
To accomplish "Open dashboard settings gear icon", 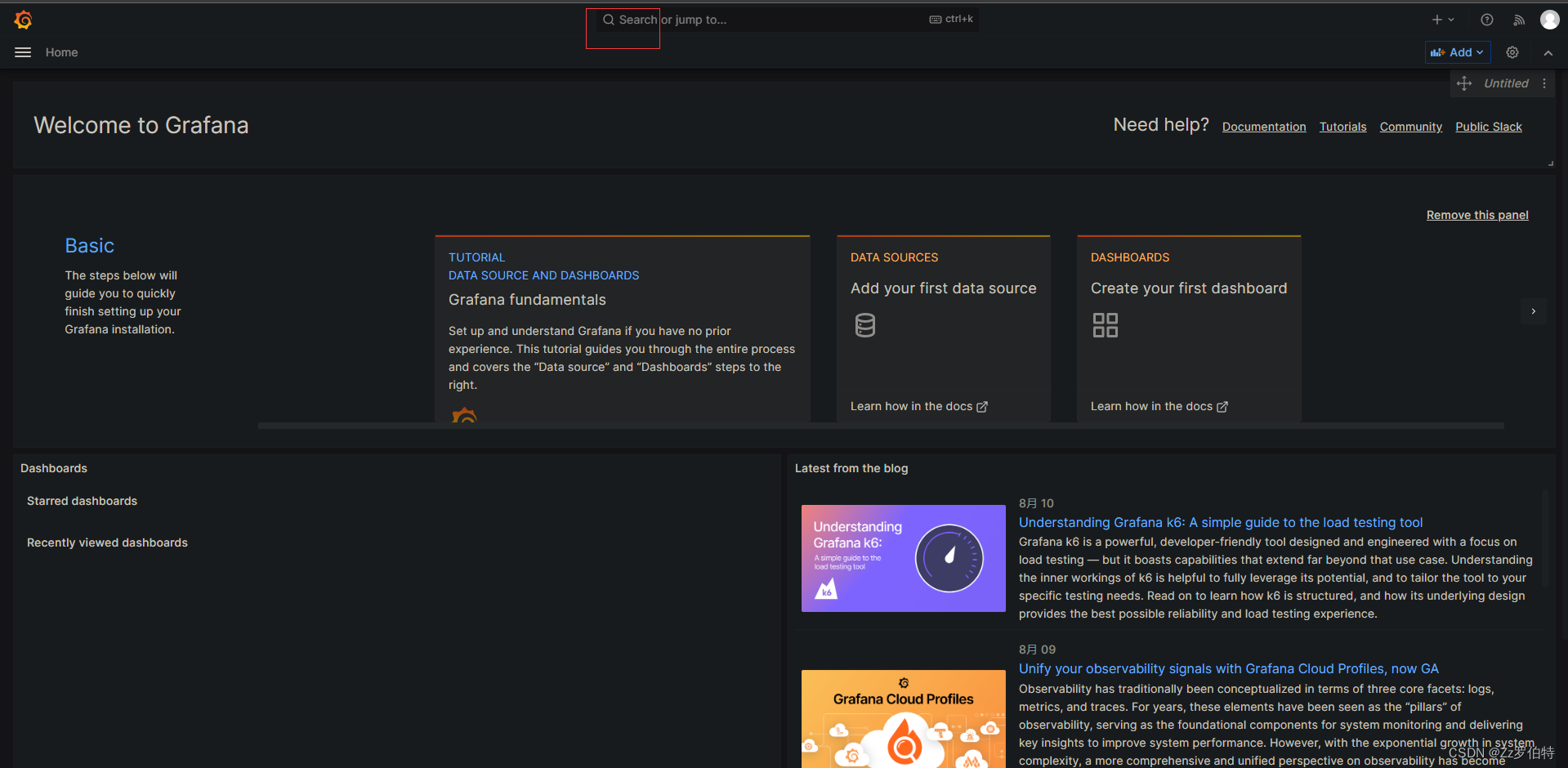I will pos(1512,52).
